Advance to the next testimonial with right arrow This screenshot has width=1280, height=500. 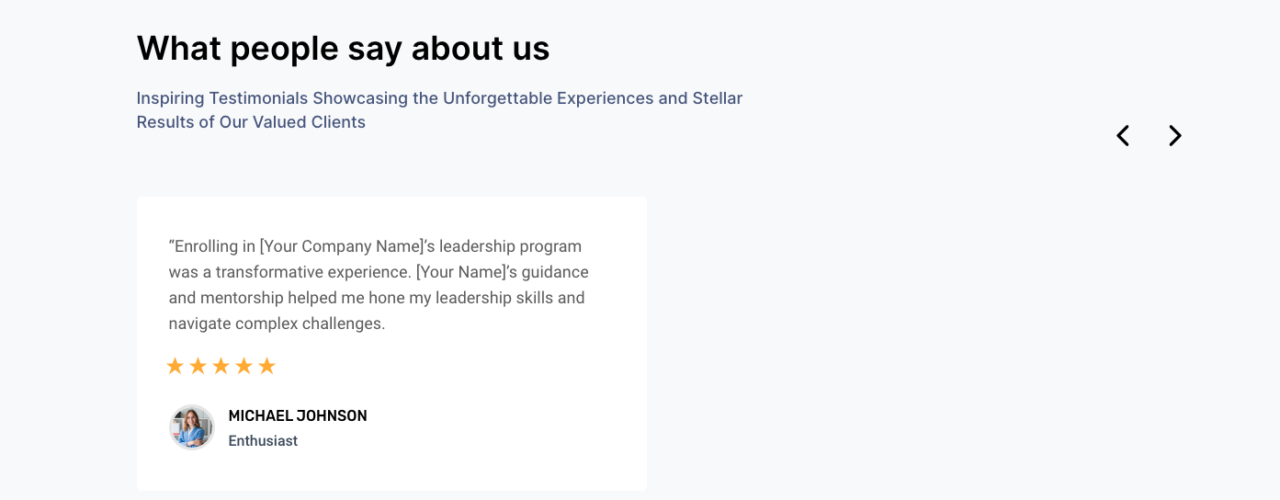pos(1175,136)
